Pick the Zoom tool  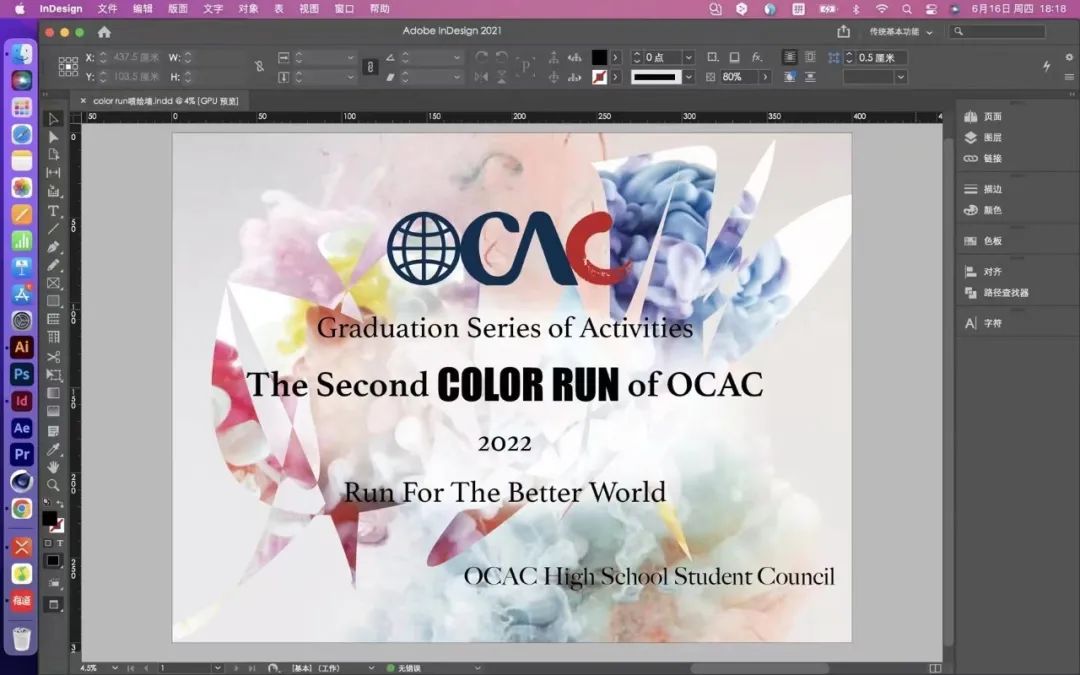tap(53, 485)
